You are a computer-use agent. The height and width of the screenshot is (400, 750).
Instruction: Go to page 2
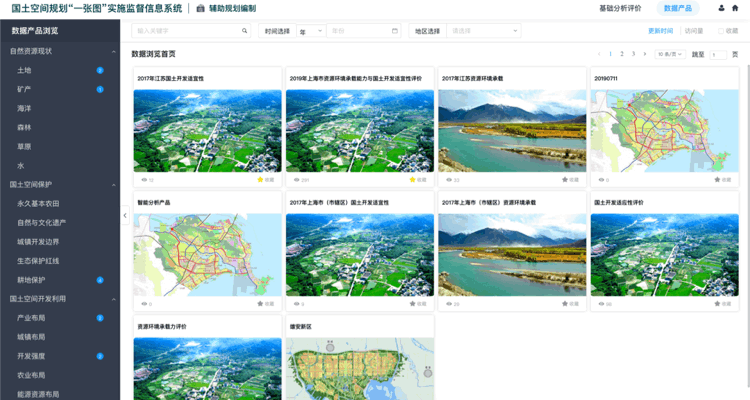point(622,54)
